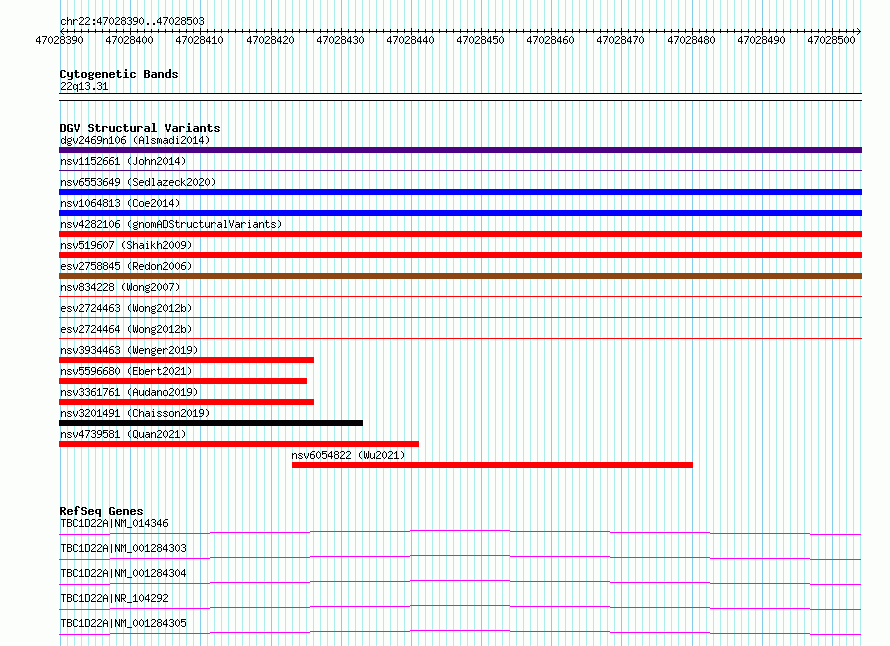890x646 pixels.
Task: Click the nsv3201491 (Chaisson2019) label text
Action: click(x=135, y=413)
